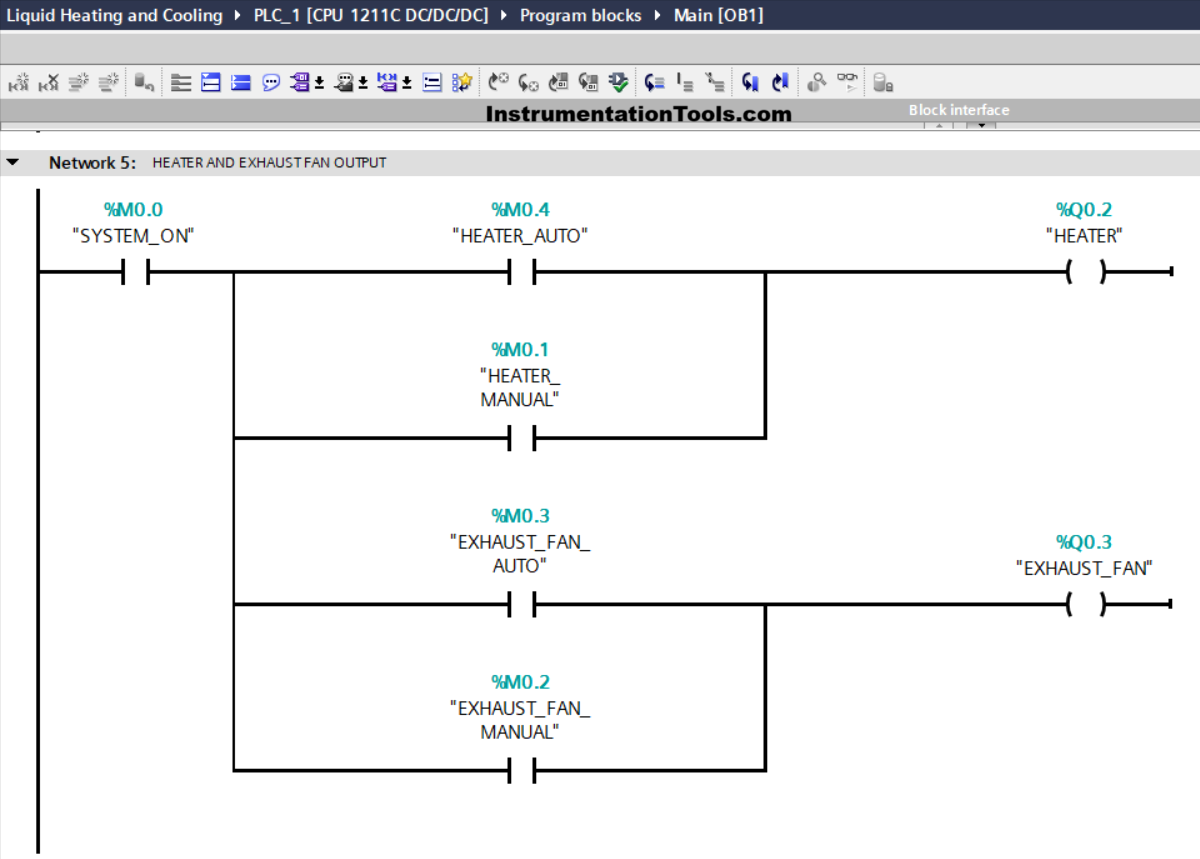The image size is (1200, 859).
Task: Click Program blocks in the breadcrumb
Action: [581, 15]
